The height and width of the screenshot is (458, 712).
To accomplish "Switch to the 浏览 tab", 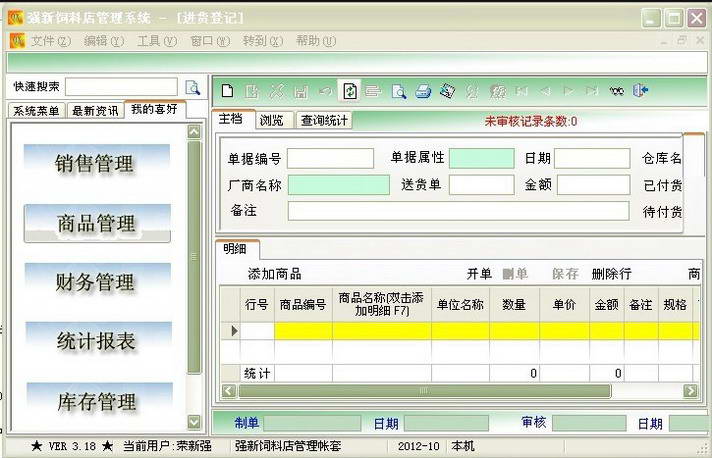I will tap(273, 121).
